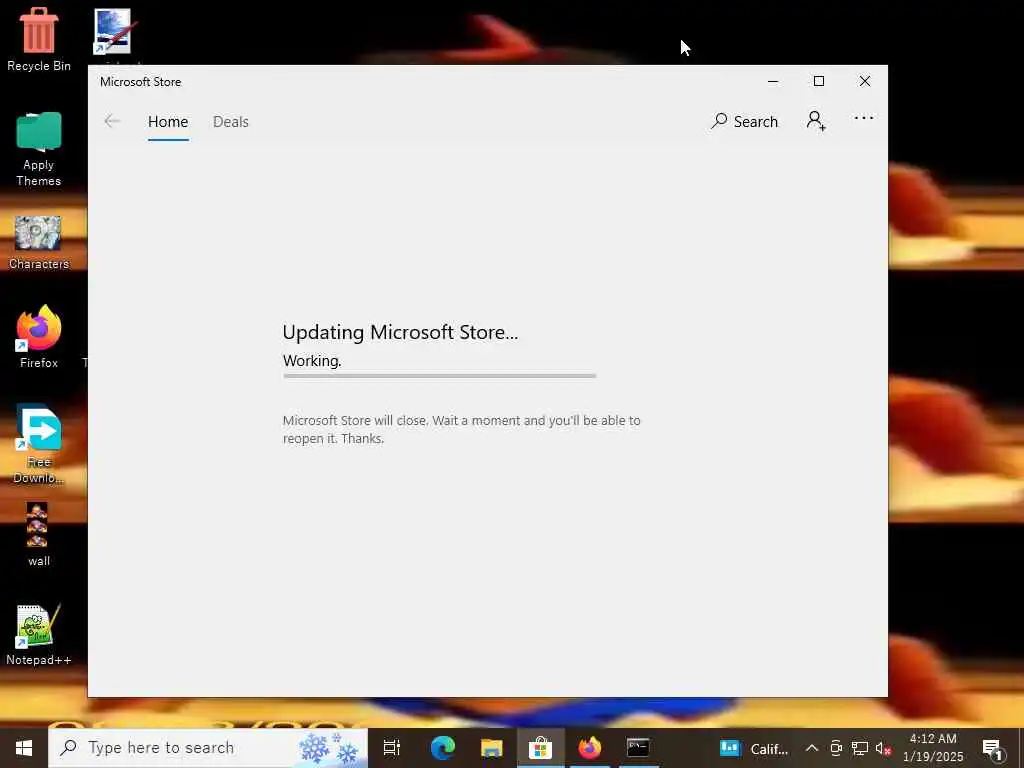Open File Explorer from the taskbar
This screenshot has width=1024, height=768.
click(491, 748)
